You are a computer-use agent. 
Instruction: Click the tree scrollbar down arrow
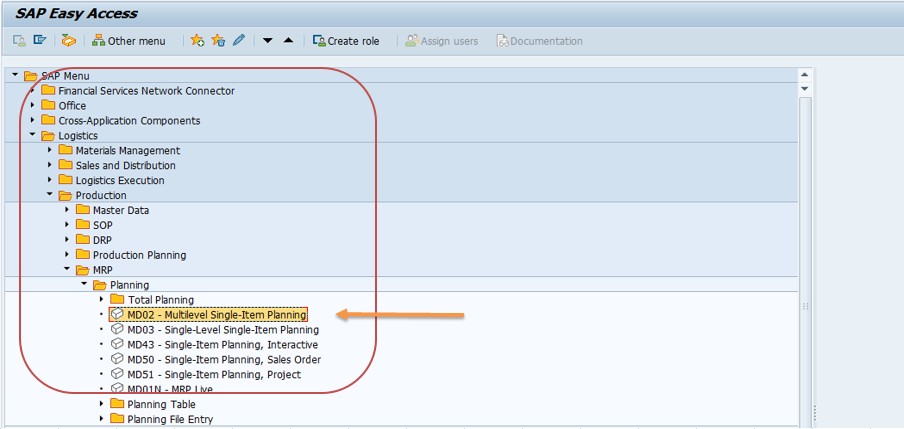[805, 89]
